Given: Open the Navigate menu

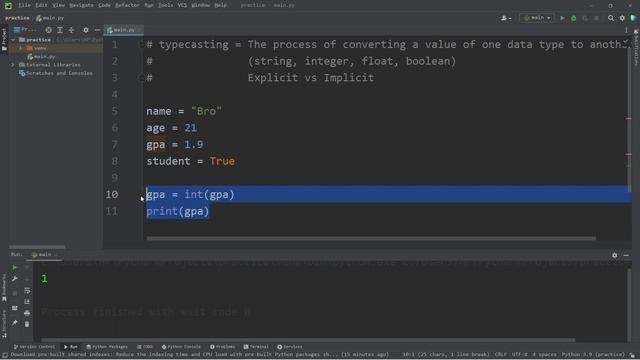Looking at the screenshot, I should coord(81,5).
